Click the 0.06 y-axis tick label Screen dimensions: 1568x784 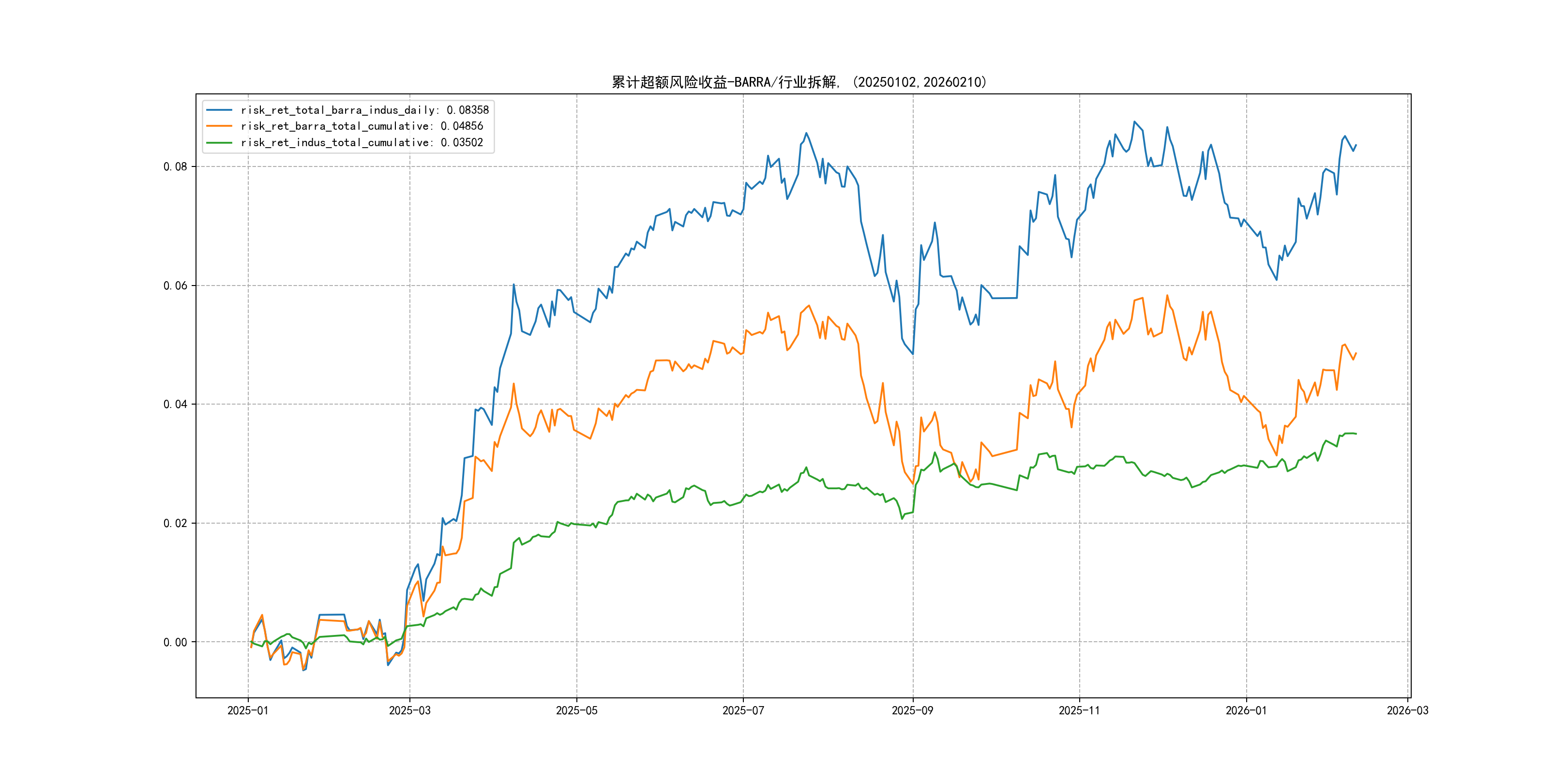175,286
